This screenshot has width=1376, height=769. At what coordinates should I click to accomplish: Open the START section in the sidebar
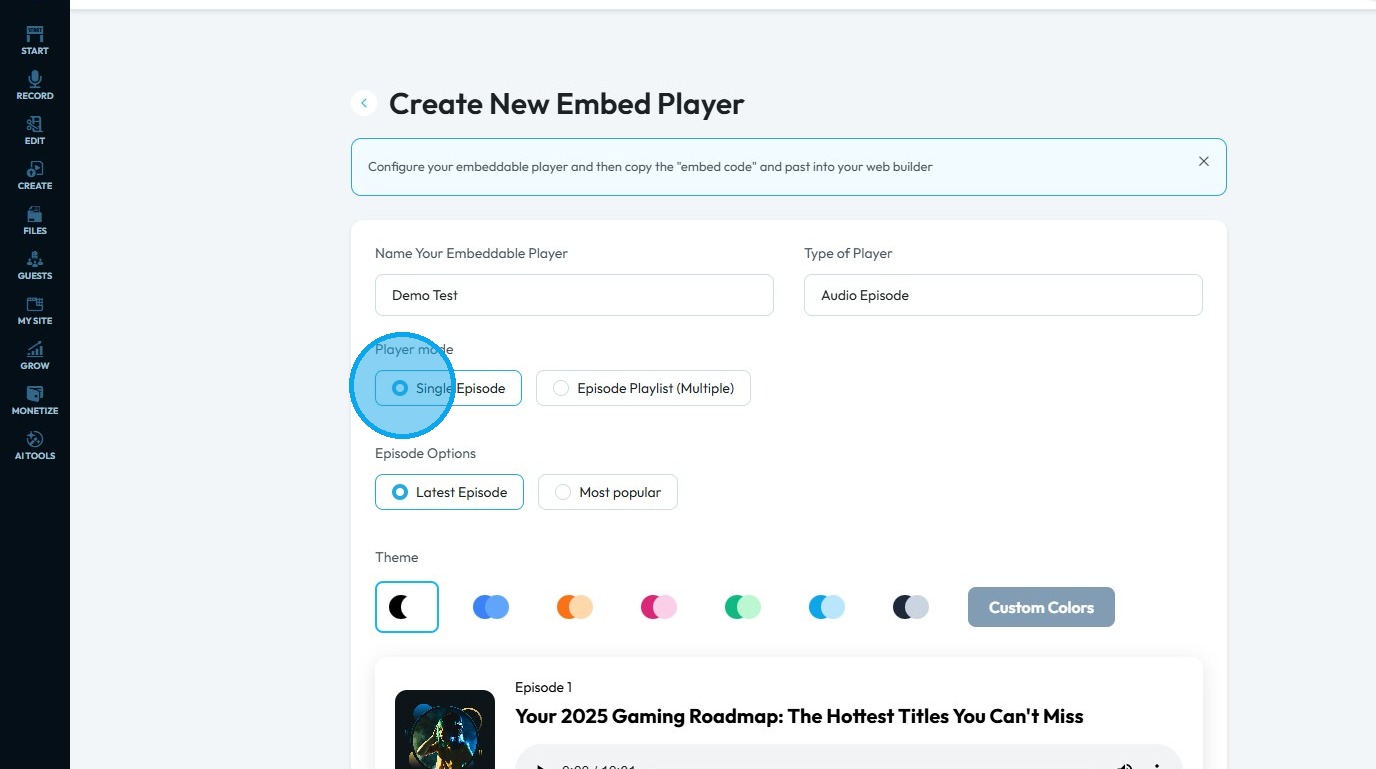tap(34, 40)
